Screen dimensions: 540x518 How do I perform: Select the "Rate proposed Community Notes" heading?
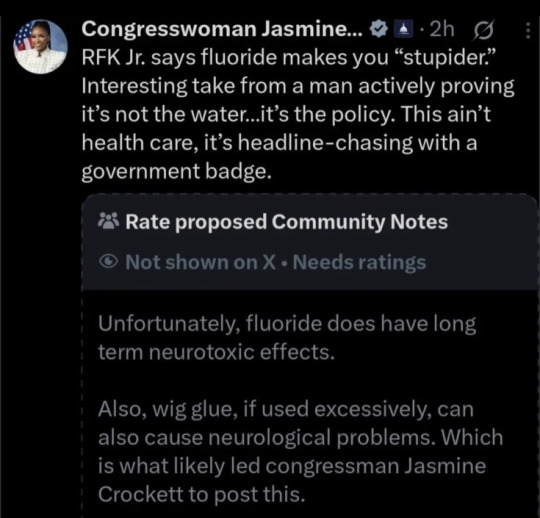pyautogui.click(x=287, y=222)
